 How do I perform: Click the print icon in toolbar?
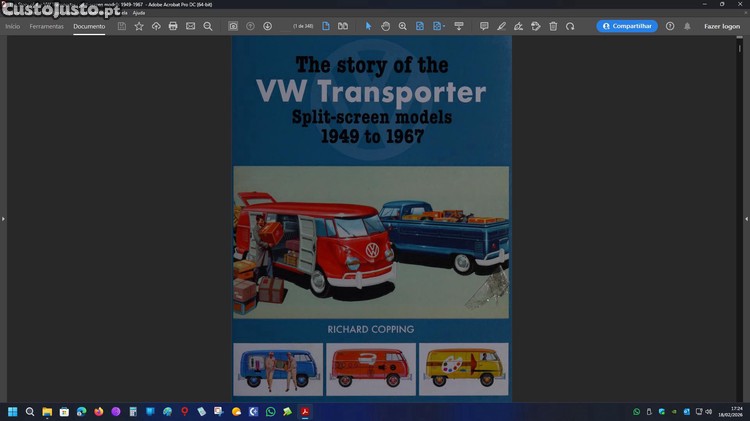pyautogui.click(x=173, y=26)
